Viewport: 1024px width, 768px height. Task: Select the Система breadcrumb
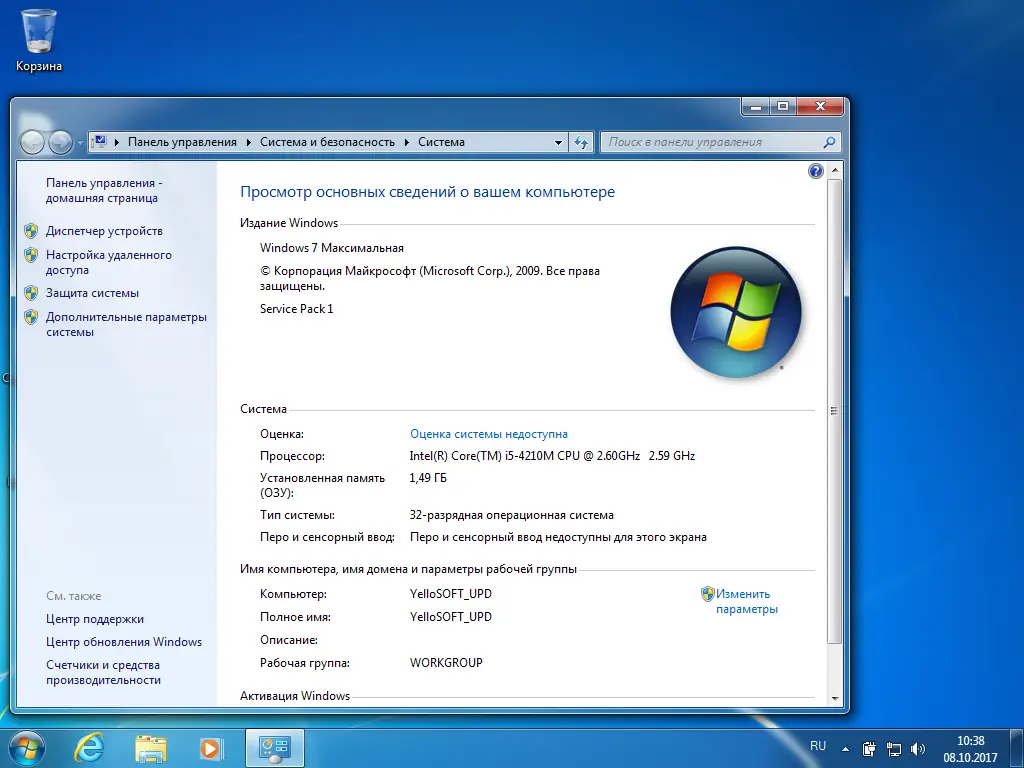click(x=441, y=142)
